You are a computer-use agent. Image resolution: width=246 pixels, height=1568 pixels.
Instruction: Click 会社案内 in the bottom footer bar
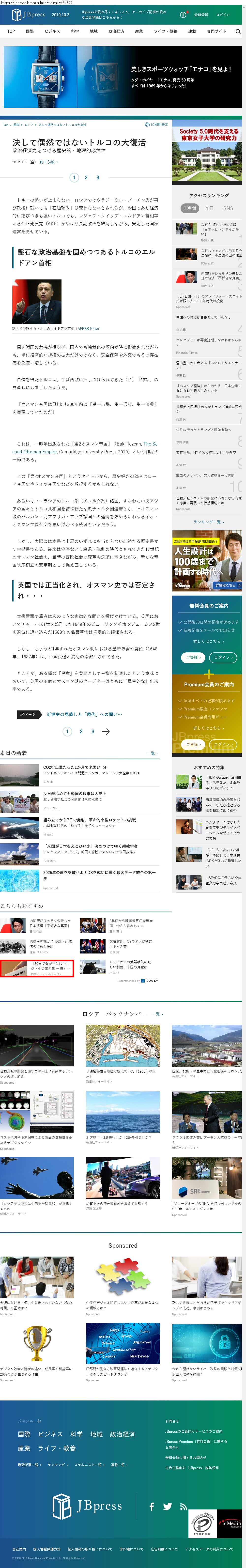pos(19,1549)
